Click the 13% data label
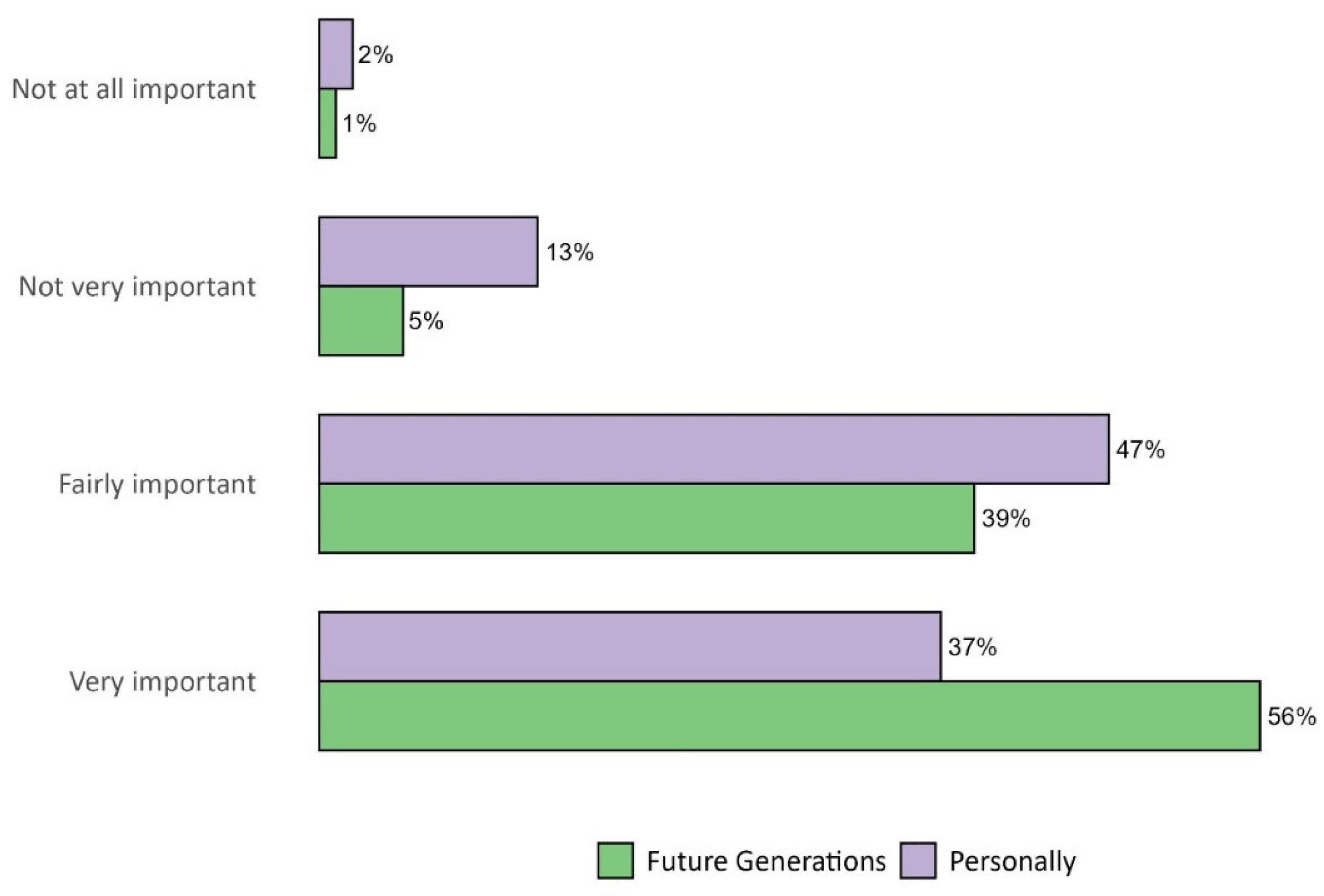The width and height of the screenshot is (1324, 896). [x=570, y=252]
